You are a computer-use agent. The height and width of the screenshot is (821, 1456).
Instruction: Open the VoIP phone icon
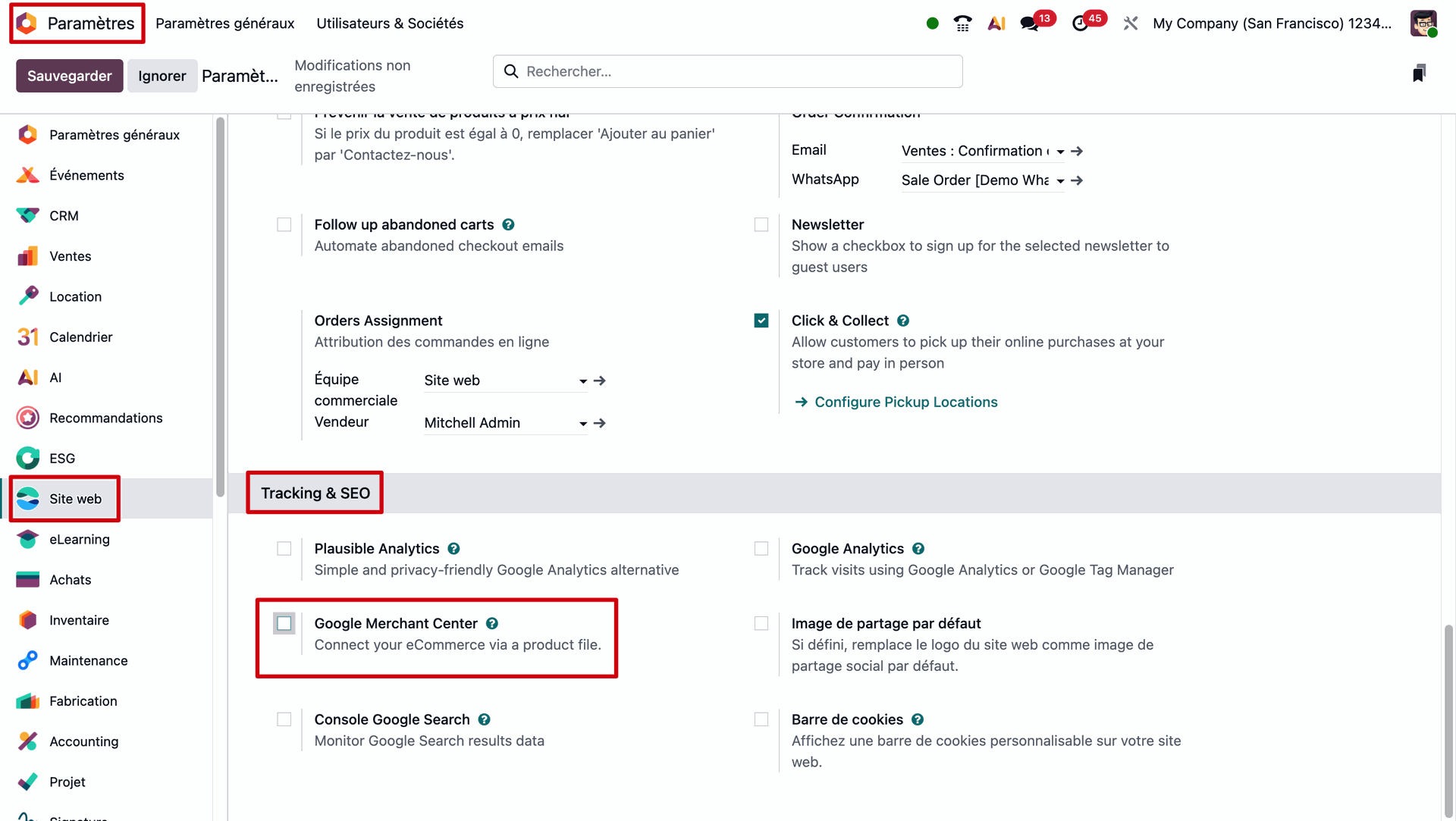point(962,24)
